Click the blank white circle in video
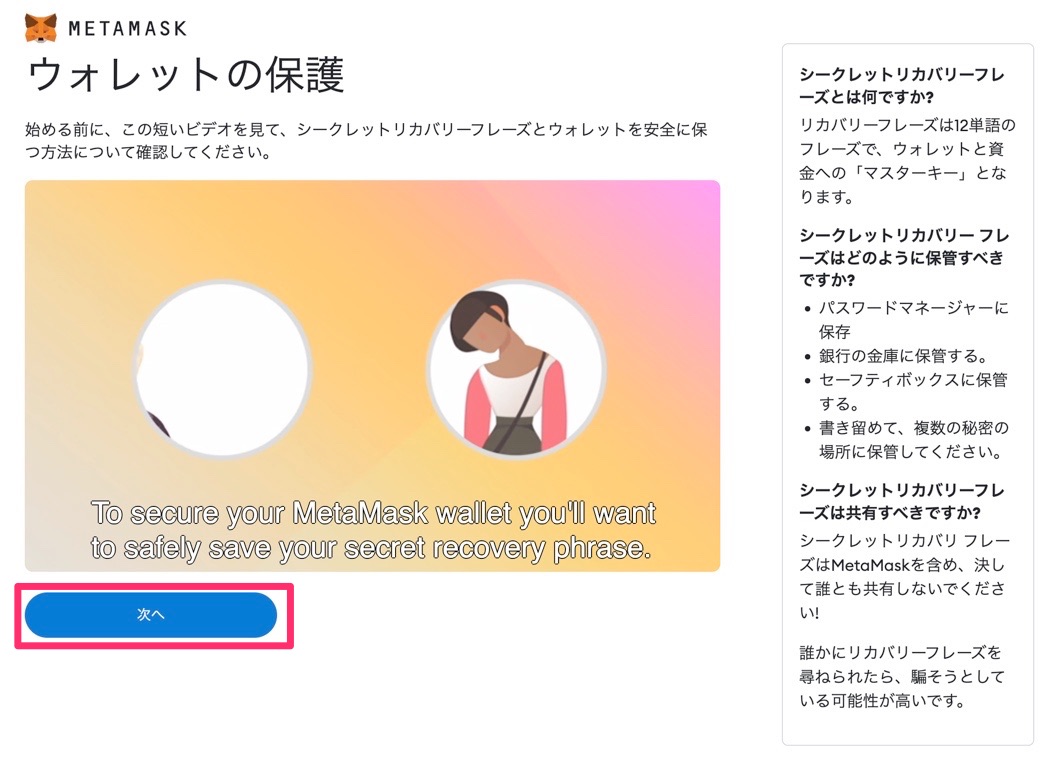The width and height of the screenshot is (1057, 767). coord(222,368)
